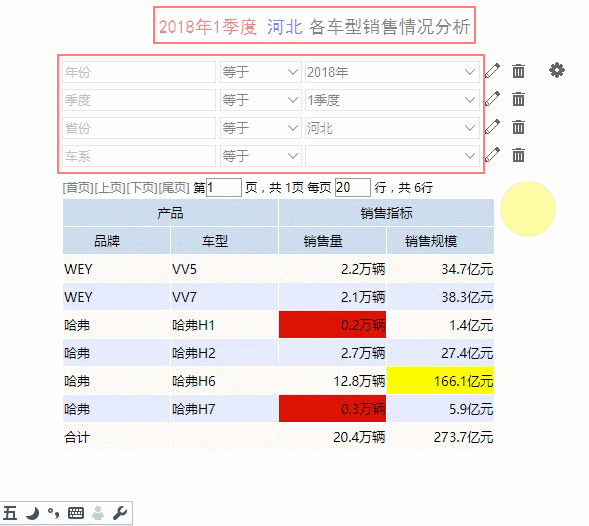Click the pencil edit icon for 车系 filter
Viewport: 589px width, 526px height.
492,155
